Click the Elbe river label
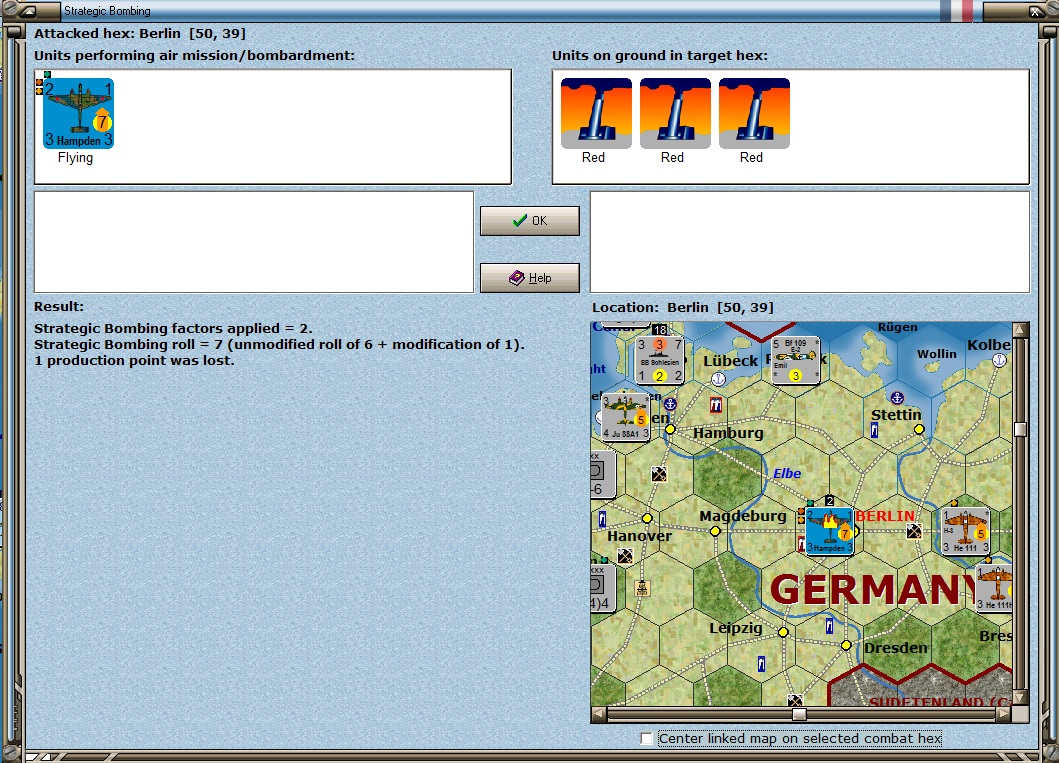 point(787,473)
